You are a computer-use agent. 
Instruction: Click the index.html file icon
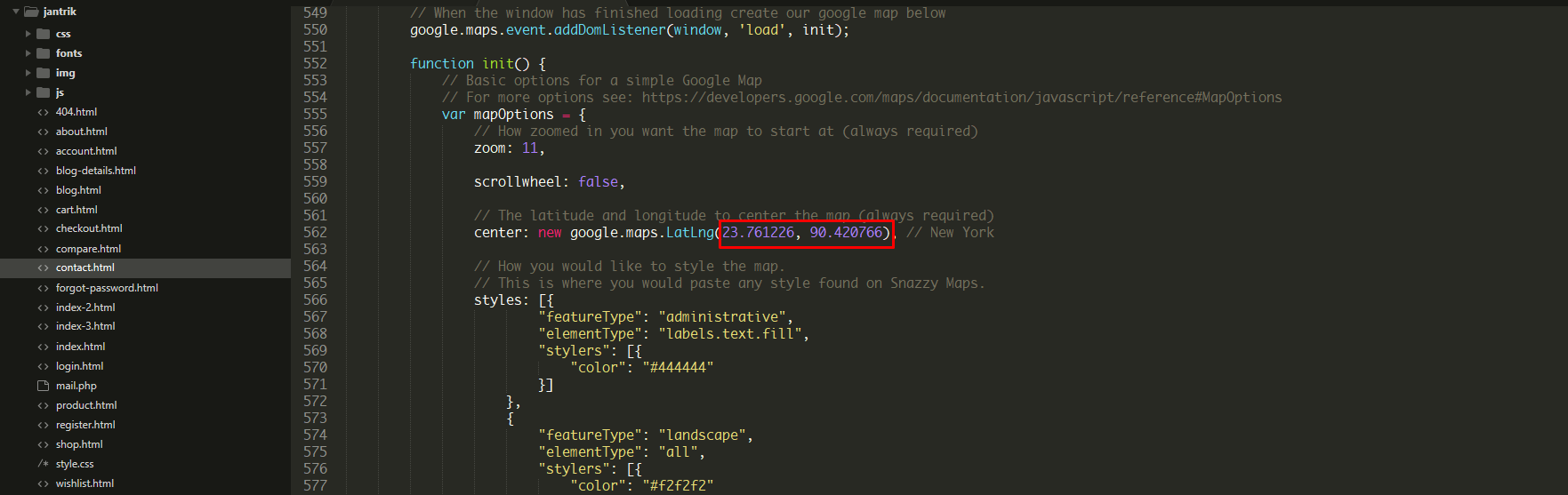(43, 347)
